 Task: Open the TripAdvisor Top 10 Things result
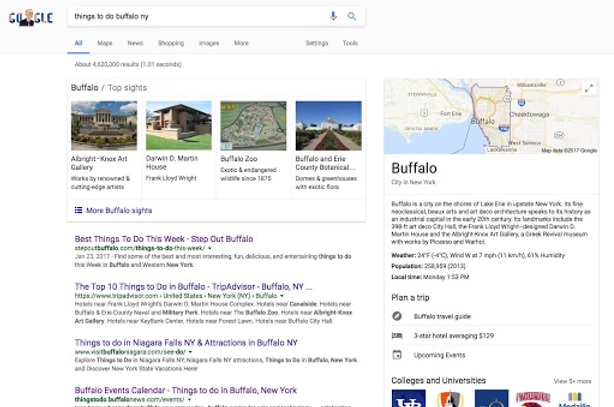click(193, 286)
